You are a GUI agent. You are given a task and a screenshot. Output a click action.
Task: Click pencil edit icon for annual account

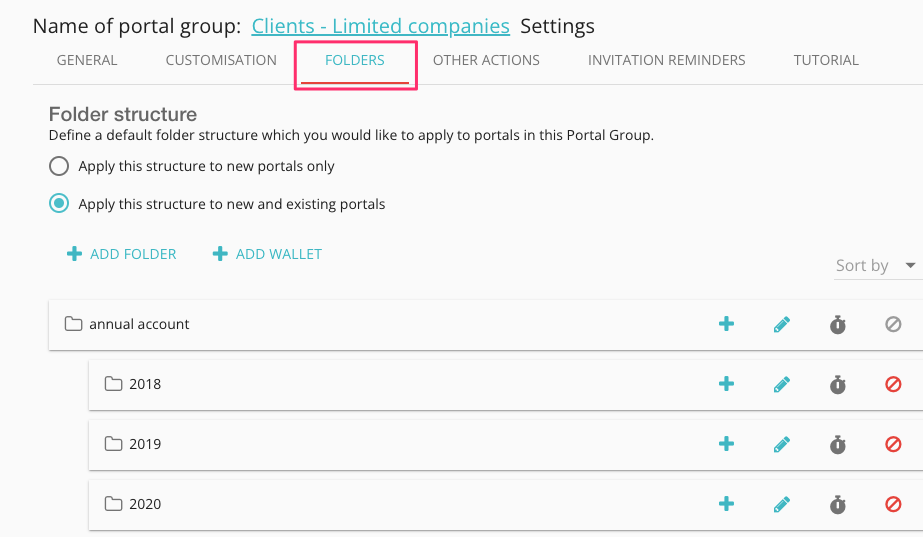pyautogui.click(x=782, y=324)
